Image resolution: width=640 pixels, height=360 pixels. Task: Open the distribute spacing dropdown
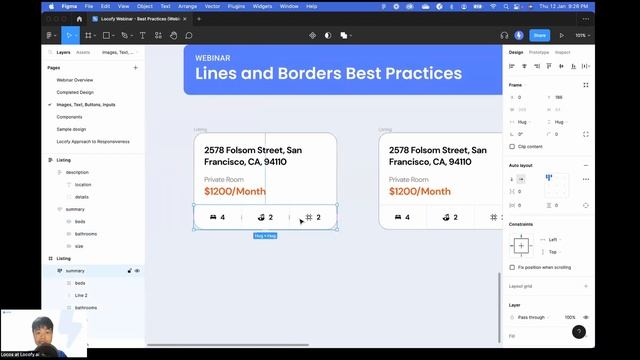point(586,66)
